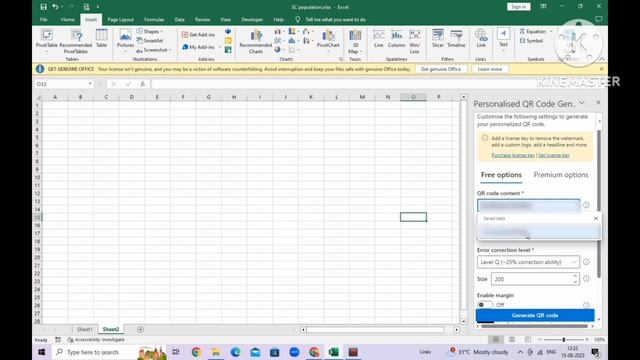Screen dimensions: 640x360
Task: Switch to the View tab
Action: click(225, 20)
